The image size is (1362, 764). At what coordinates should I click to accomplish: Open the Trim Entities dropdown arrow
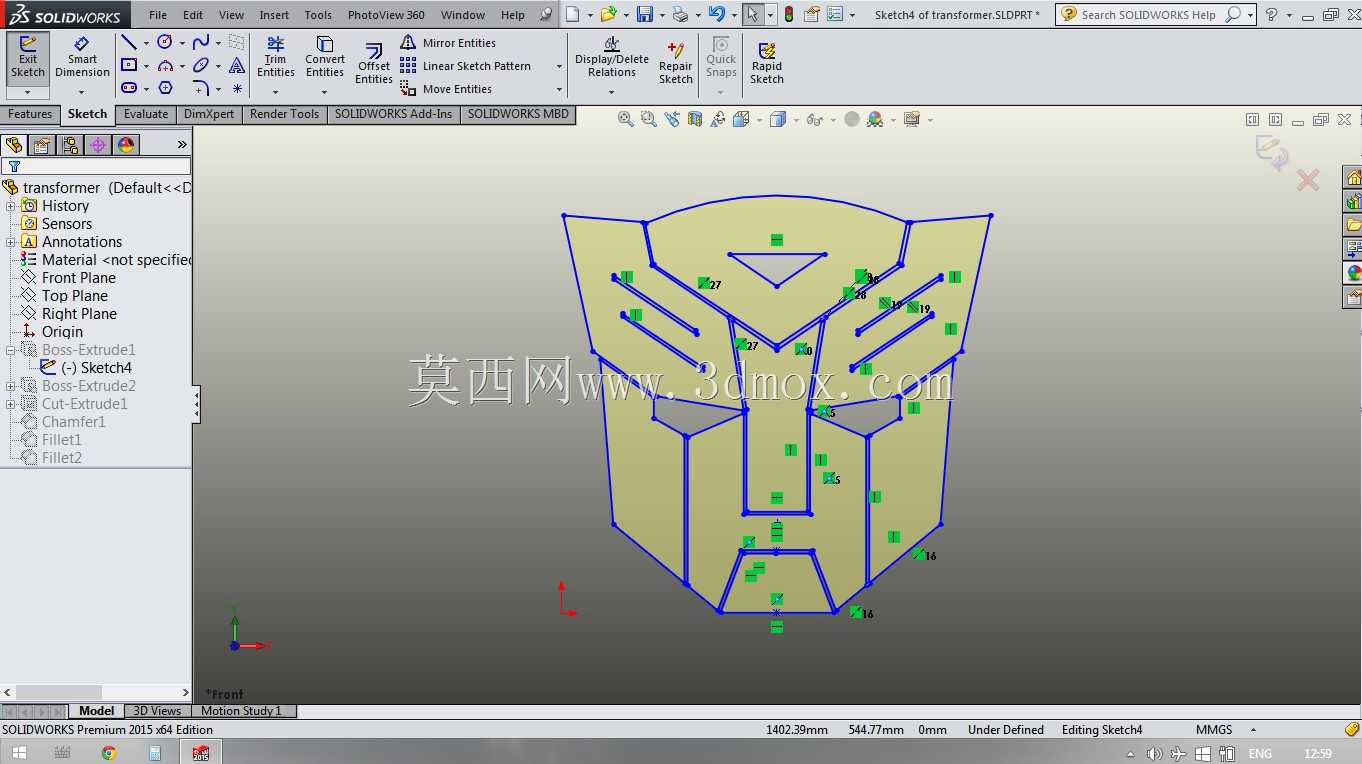[275, 93]
